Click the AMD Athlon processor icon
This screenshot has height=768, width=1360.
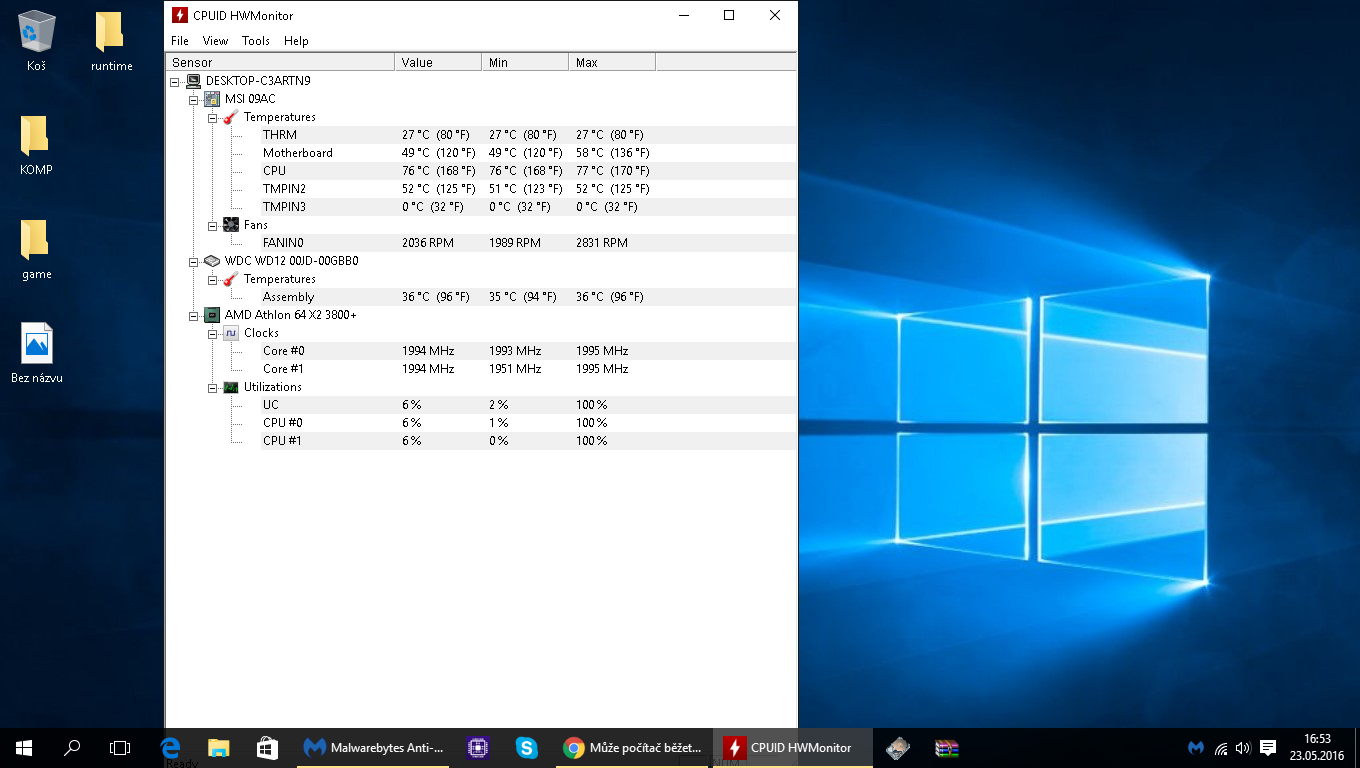[212, 315]
